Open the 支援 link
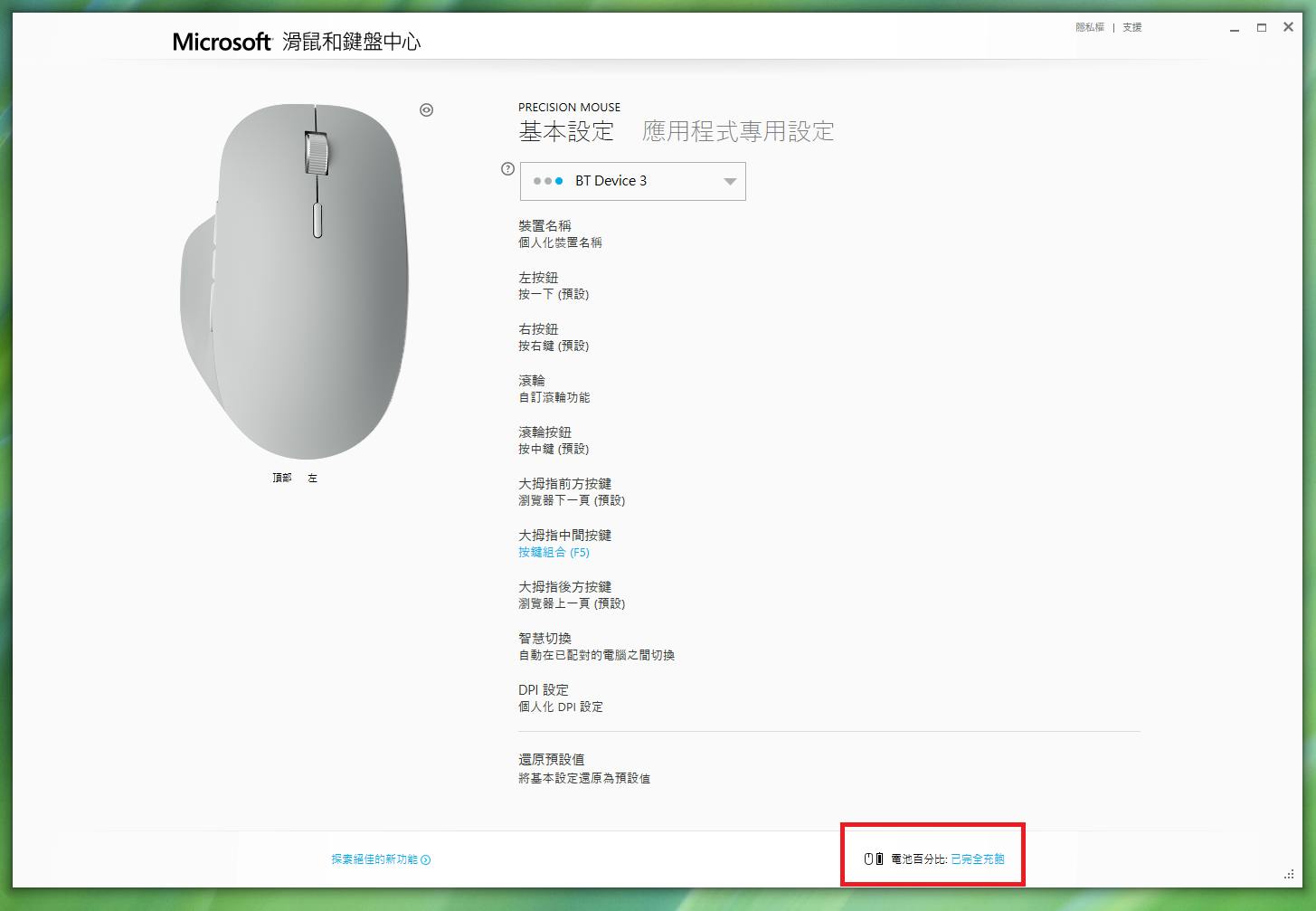The width and height of the screenshot is (1316, 911). coord(1132,27)
